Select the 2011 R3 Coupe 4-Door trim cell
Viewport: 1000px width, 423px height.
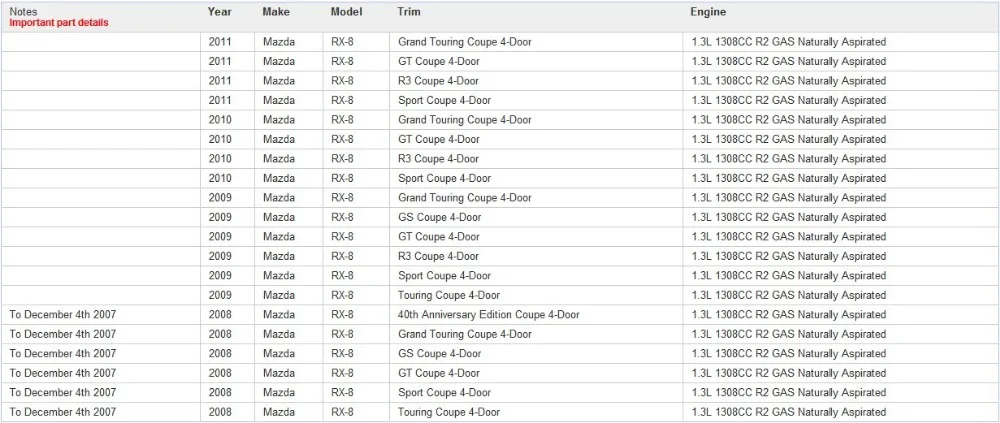point(536,81)
